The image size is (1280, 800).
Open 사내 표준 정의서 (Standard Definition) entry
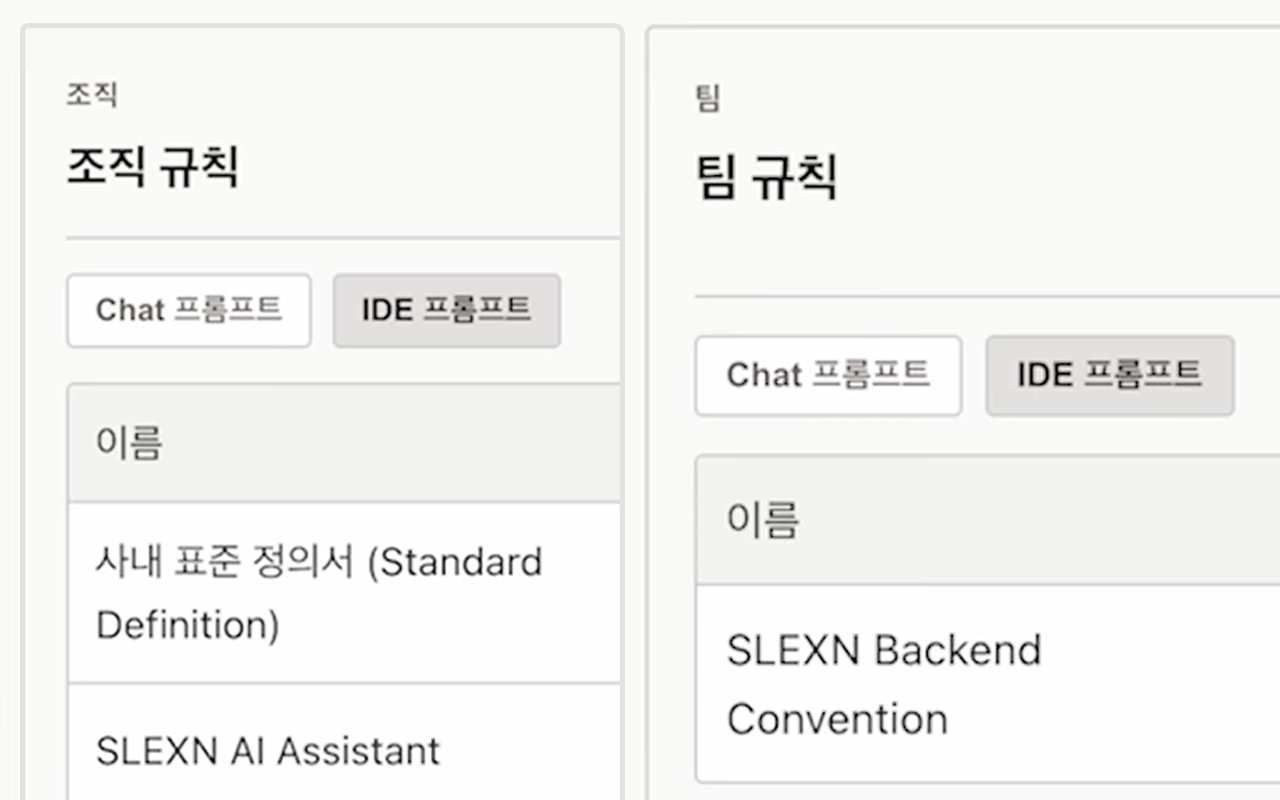[x=344, y=593]
